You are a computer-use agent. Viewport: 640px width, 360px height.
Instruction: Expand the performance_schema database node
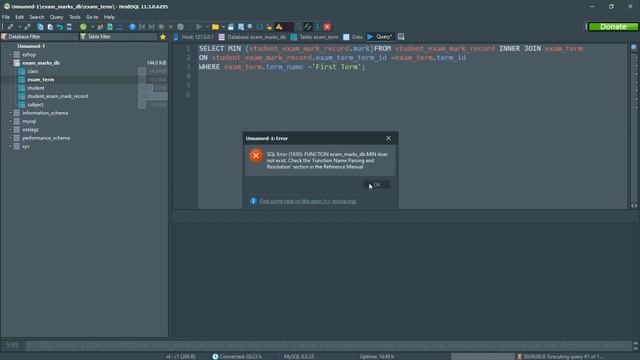coord(11,138)
